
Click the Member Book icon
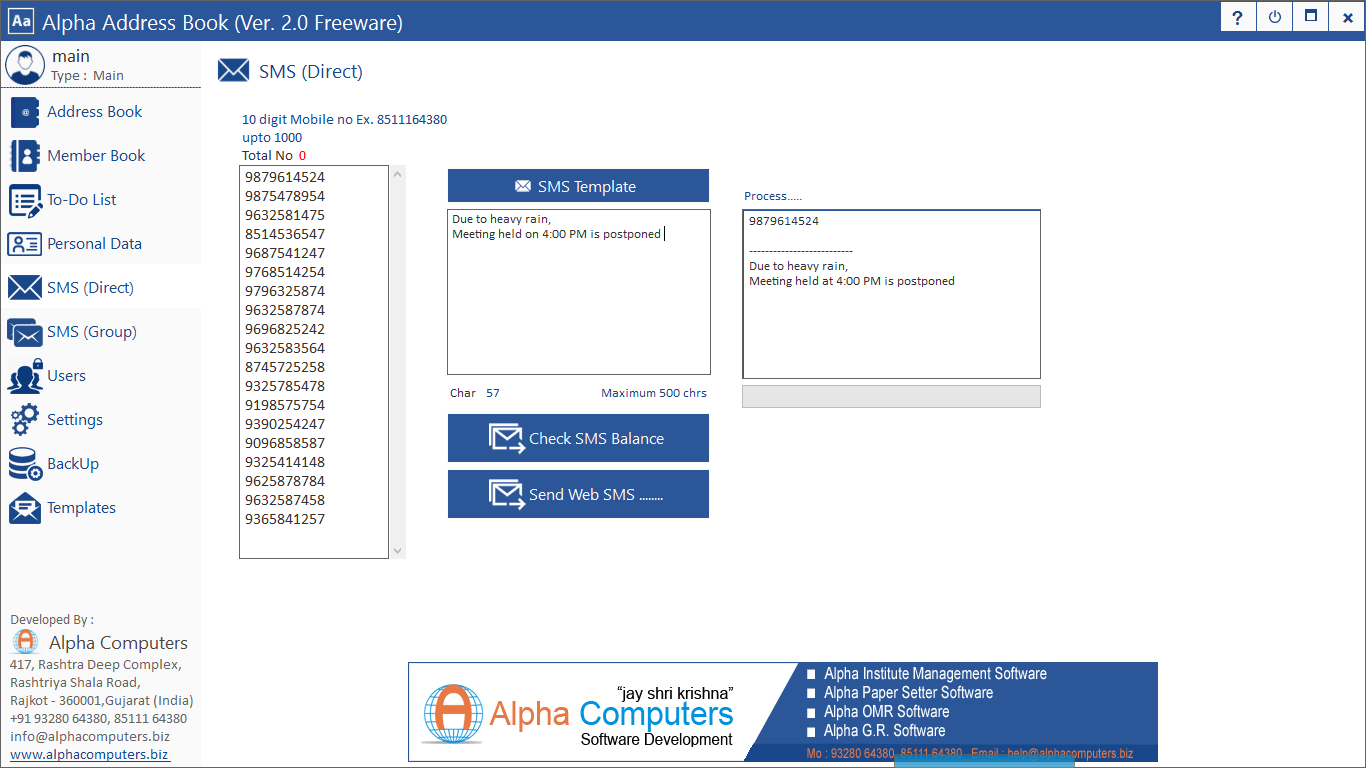(25, 156)
